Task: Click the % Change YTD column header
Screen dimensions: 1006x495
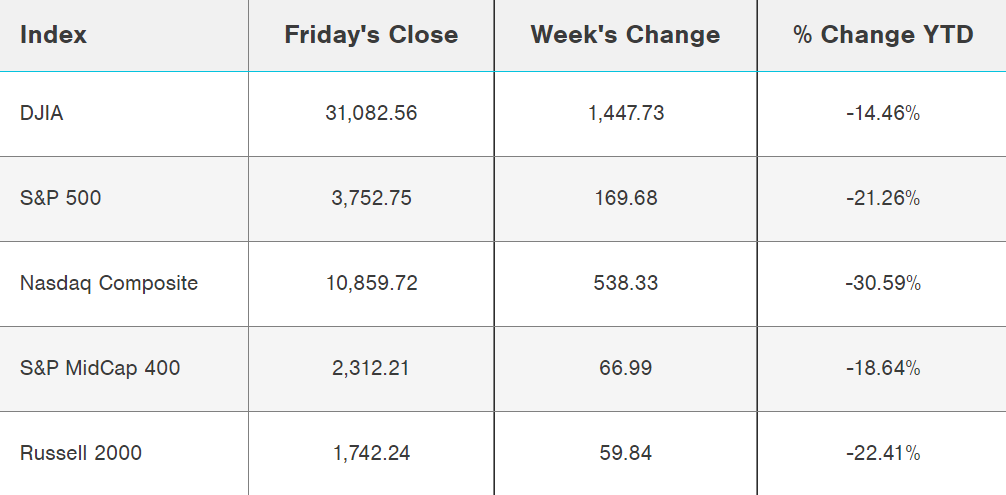Action: 883,35
